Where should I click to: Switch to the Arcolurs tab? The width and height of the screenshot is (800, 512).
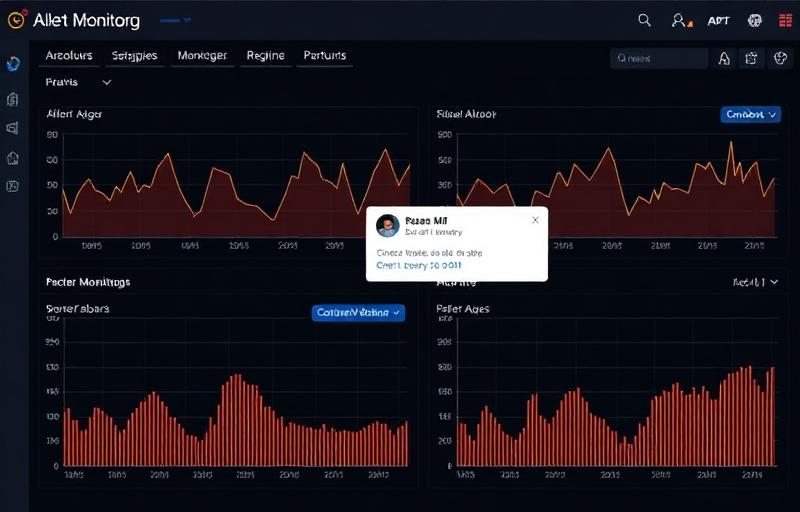click(68, 56)
